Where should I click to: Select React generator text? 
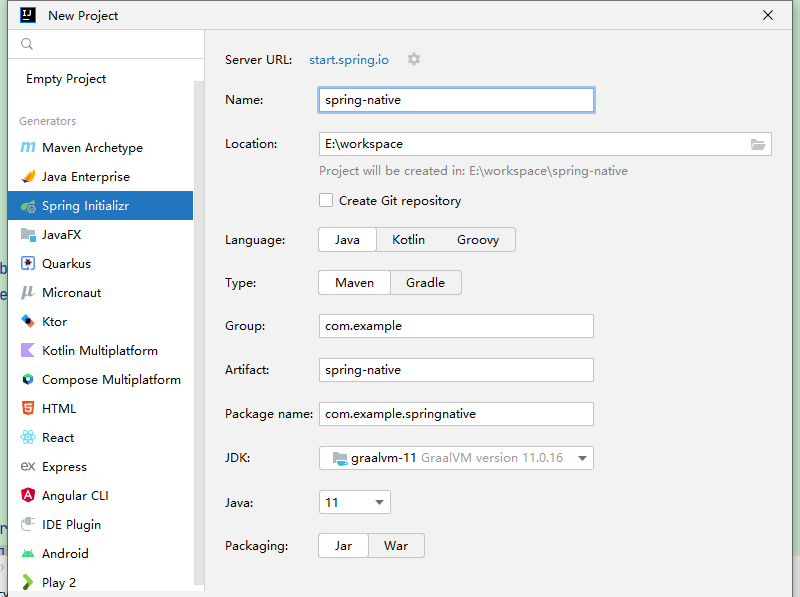coord(58,438)
